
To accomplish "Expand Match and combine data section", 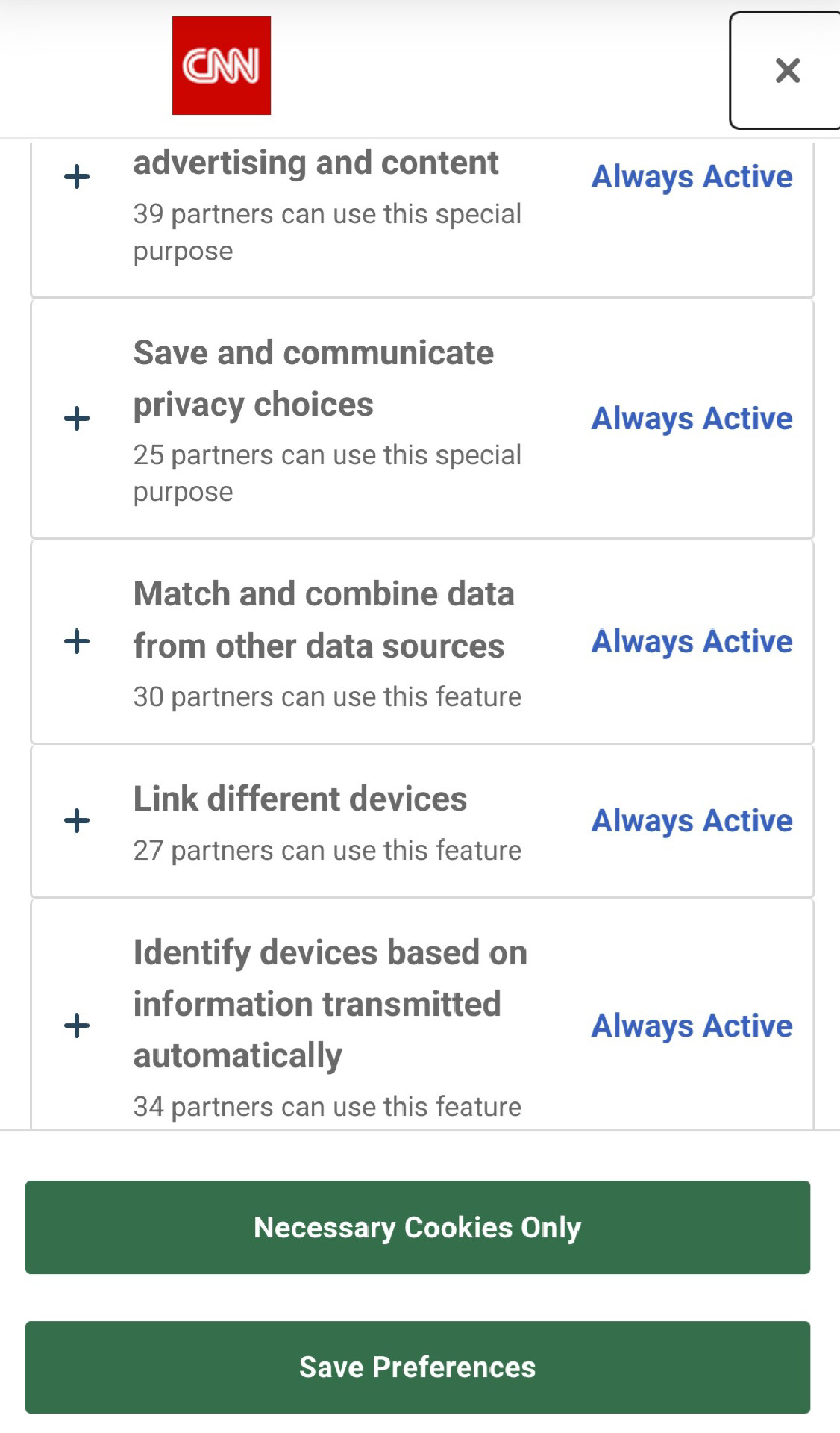I will coord(77,641).
